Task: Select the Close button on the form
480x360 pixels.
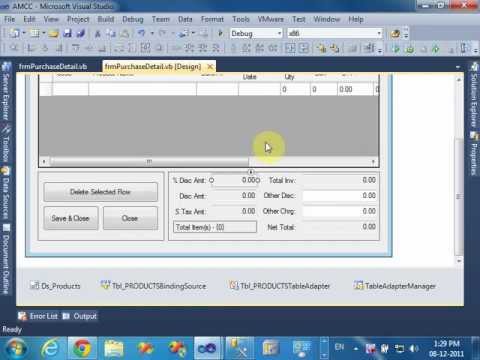Action: coord(130,218)
